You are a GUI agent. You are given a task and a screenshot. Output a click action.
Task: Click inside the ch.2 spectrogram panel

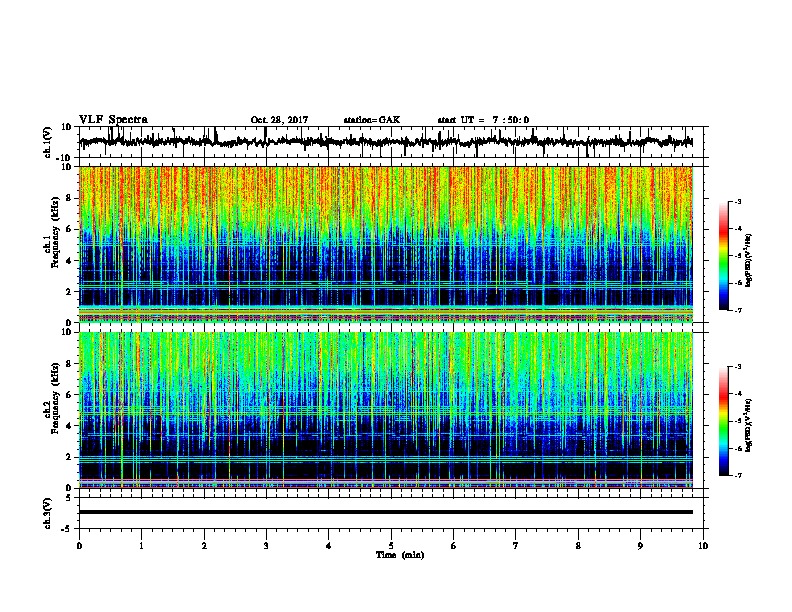pos(386,410)
